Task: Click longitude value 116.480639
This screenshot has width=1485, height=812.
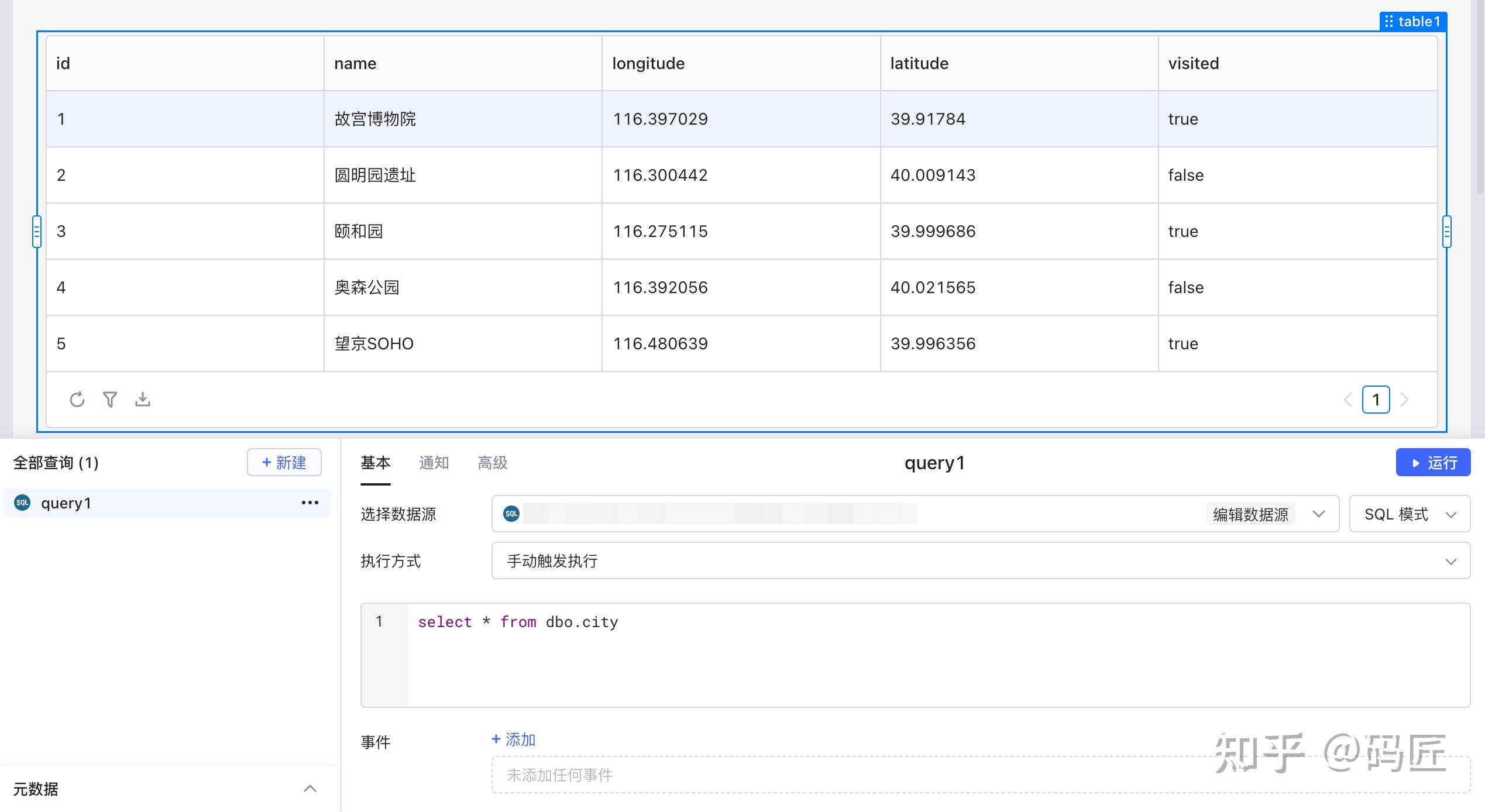Action: 661,343
